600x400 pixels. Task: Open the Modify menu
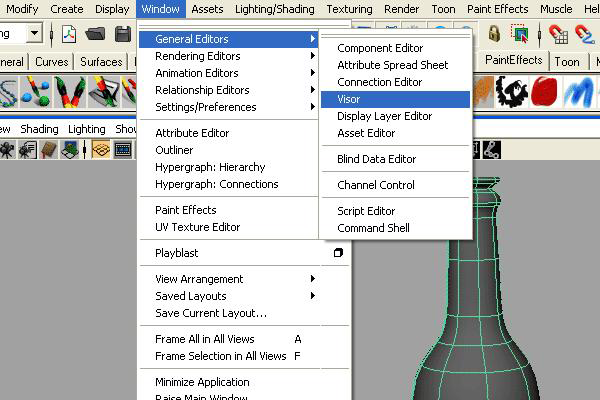pyautogui.click(x=22, y=9)
